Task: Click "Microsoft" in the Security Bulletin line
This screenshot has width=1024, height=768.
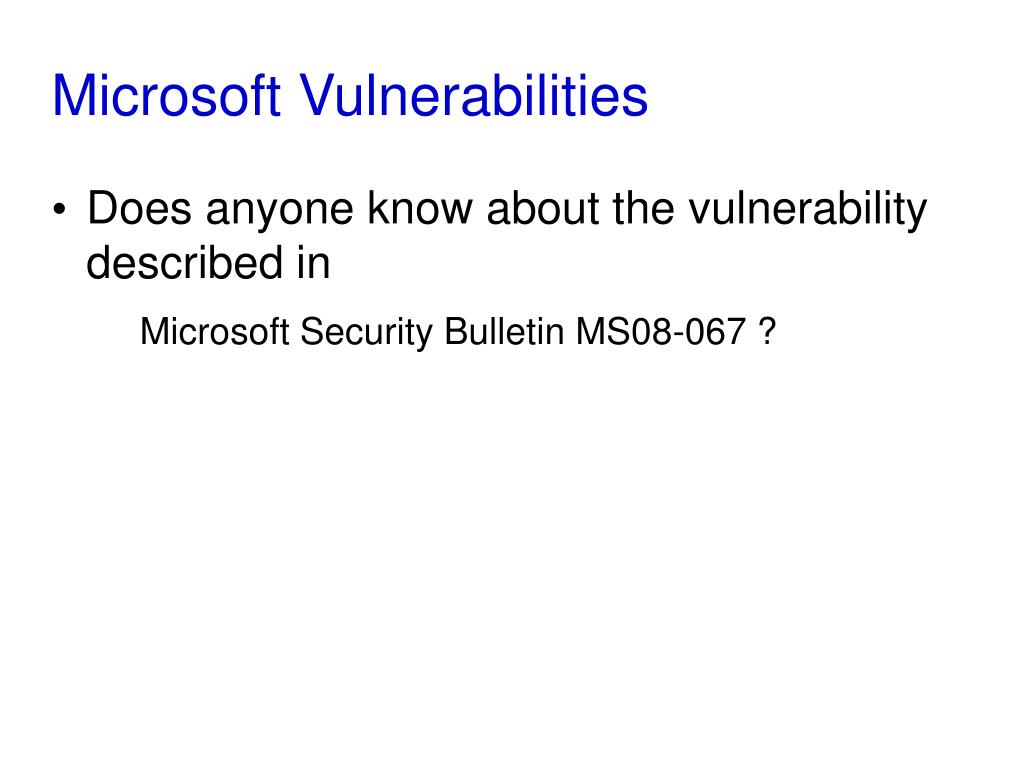Action: coord(215,331)
